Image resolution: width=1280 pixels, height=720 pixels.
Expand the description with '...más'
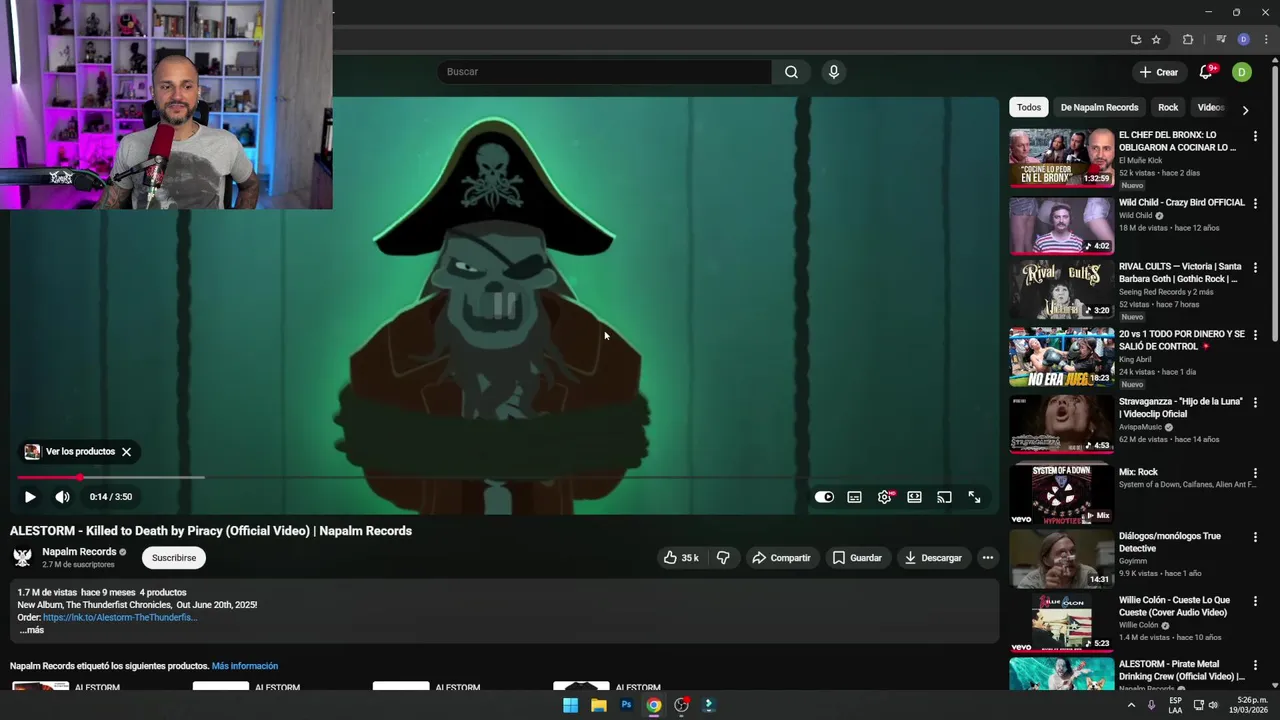[31, 630]
